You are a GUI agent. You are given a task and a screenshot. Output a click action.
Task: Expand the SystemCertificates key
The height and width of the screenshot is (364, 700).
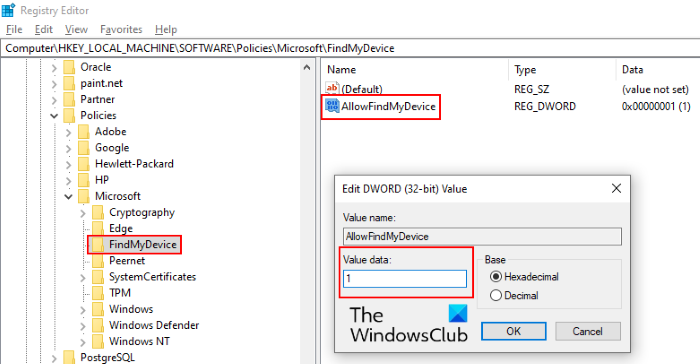pyautogui.click(x=83, y=277)
